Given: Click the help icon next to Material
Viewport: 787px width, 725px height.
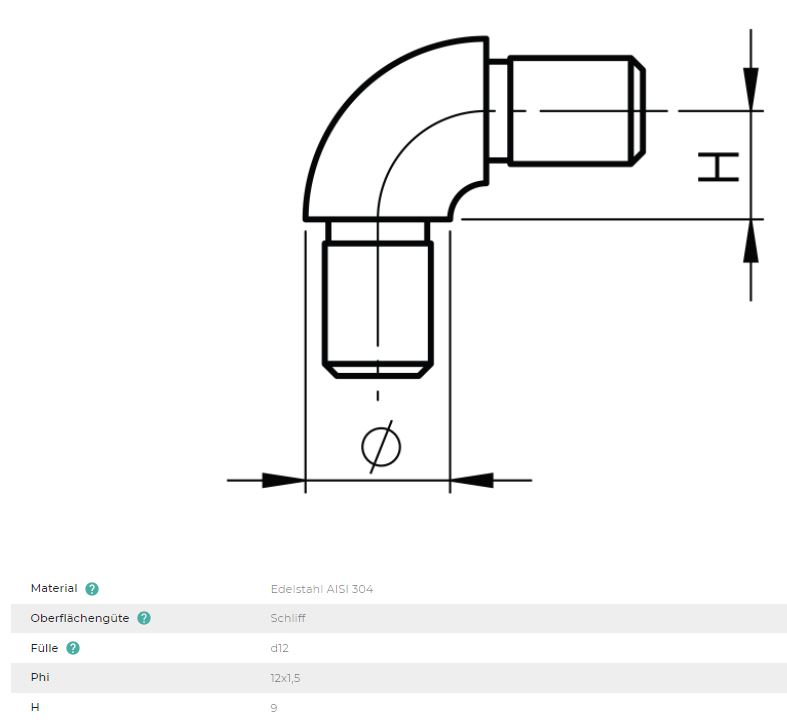Looking at the screenshot, I should (x=92, y=589).
